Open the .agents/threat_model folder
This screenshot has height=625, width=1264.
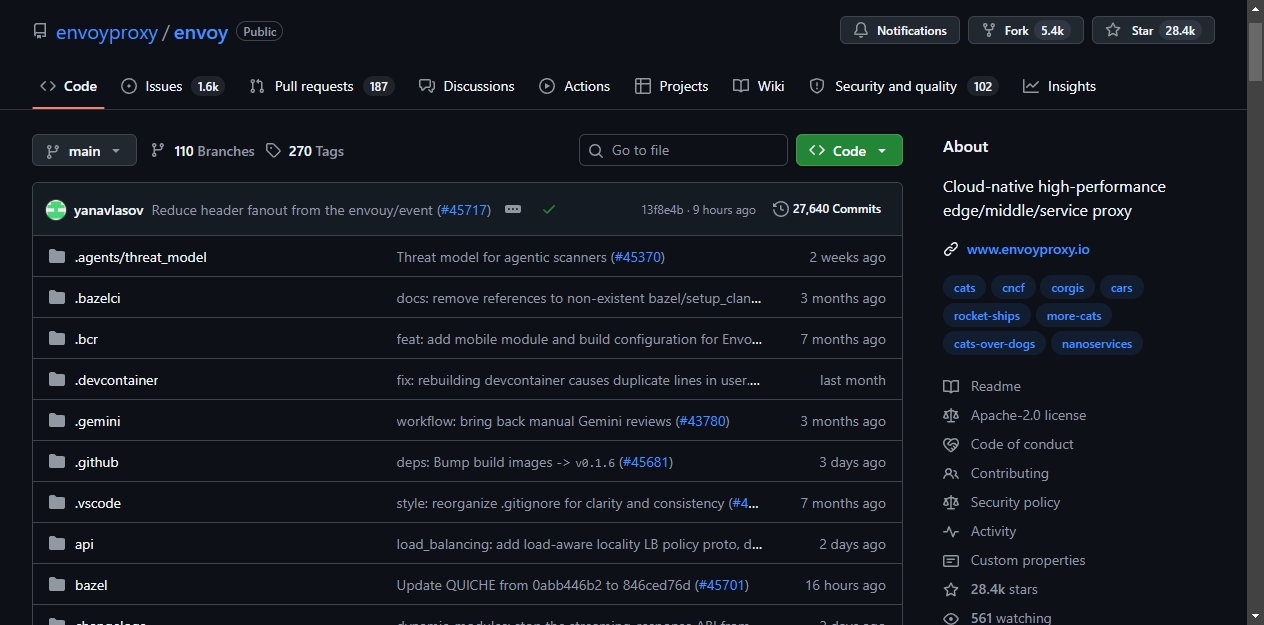(141, 257)
